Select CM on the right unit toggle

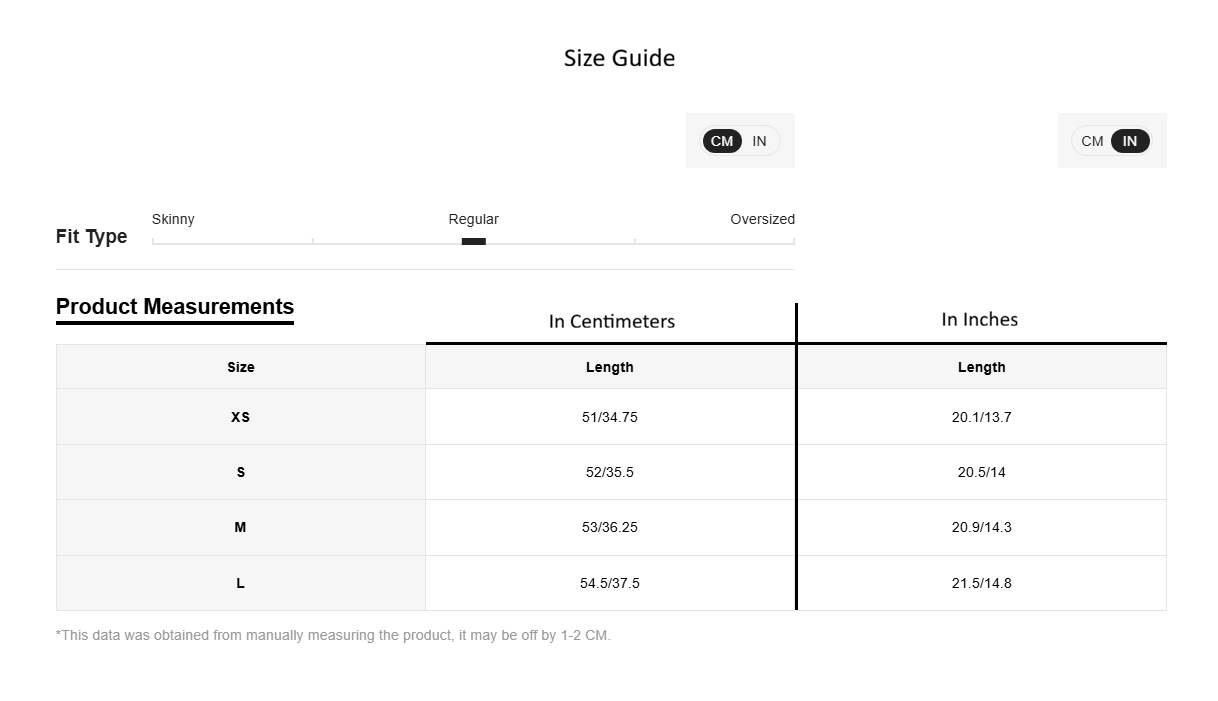(x=1092, y=141)
